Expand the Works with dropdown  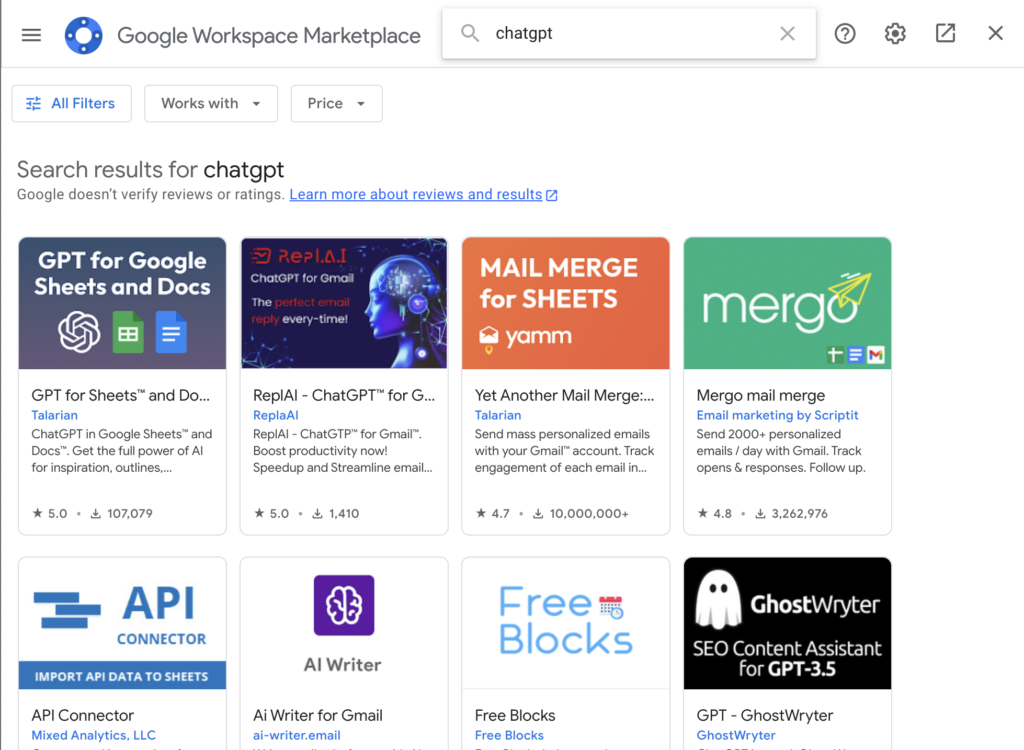pos(211,103)
